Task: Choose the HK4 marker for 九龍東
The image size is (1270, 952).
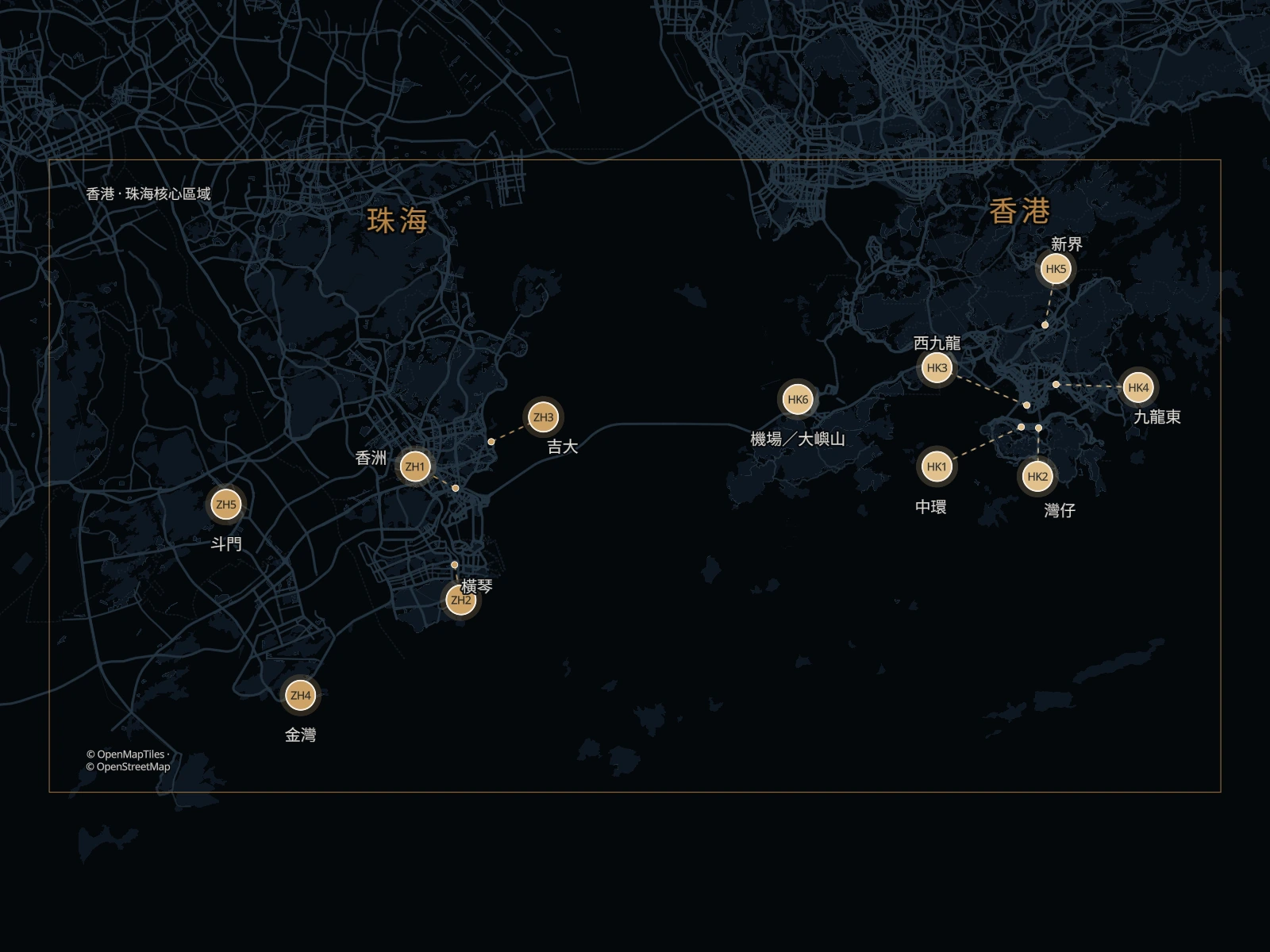Action: click(x=1138, y=387)
